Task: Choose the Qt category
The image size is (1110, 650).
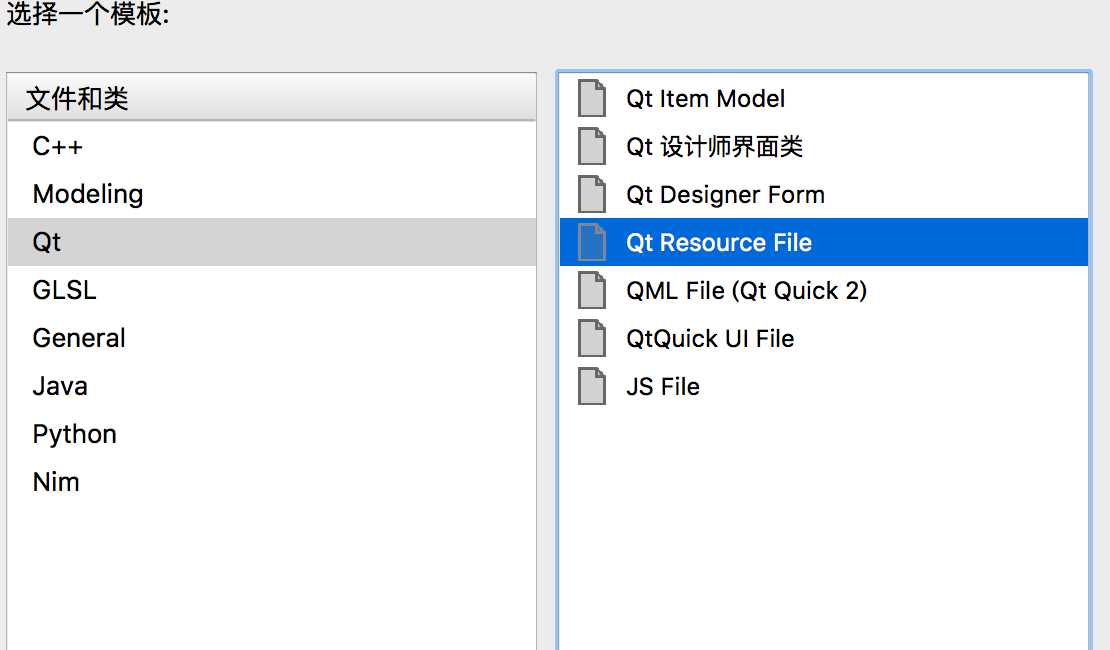Action: click(x=272, y=242)
